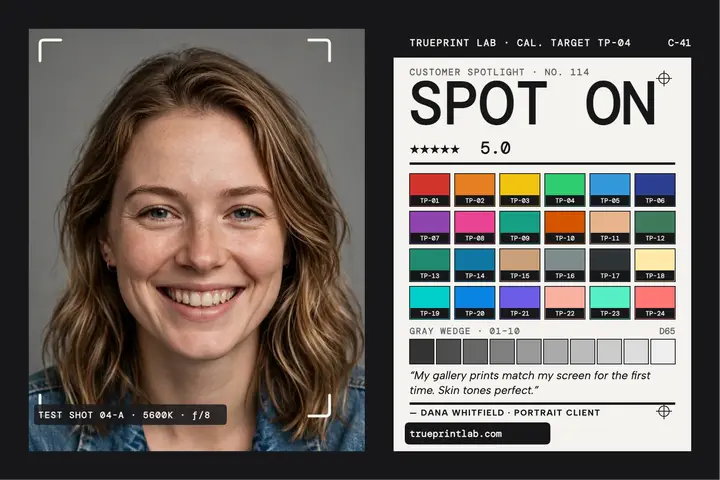Screen dimensions: 720x480
Task: Click the SPOT ON headline
Action: click(x=533, y=103)
